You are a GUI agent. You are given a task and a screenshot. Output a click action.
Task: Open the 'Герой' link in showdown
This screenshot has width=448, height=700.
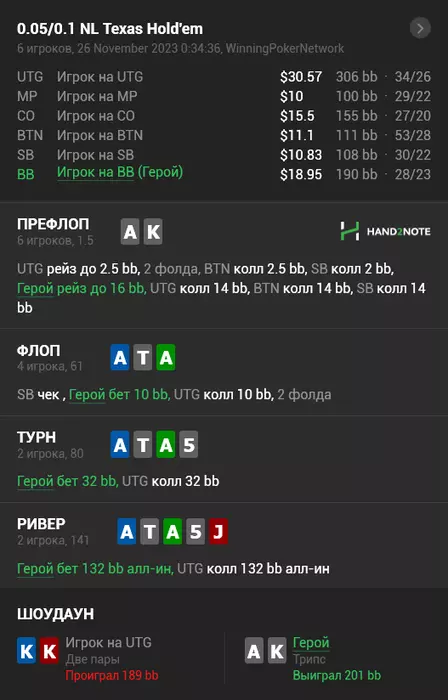(311, 643)
